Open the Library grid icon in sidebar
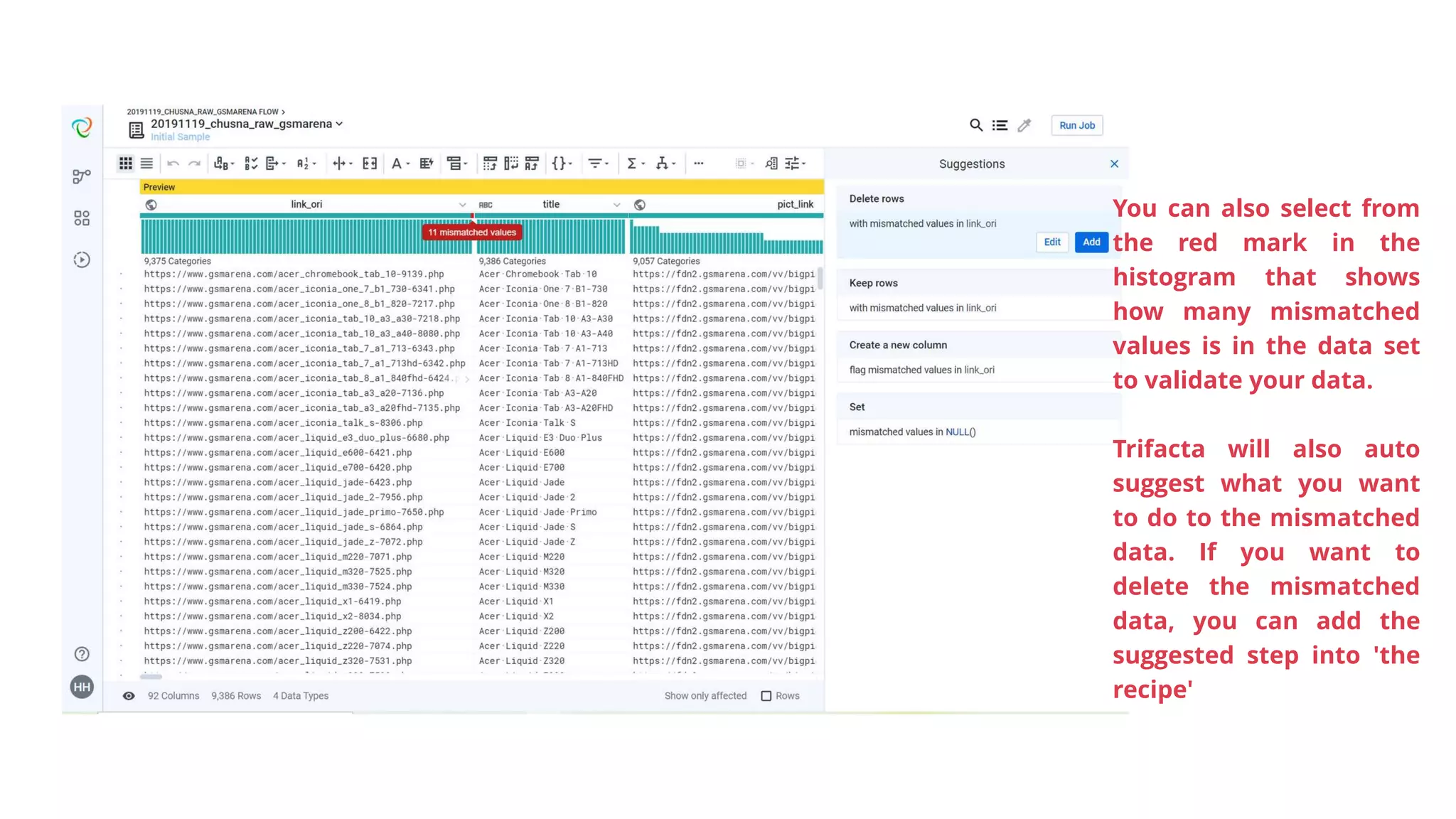Screen dimensions: 1456x819 coord(82,218)
